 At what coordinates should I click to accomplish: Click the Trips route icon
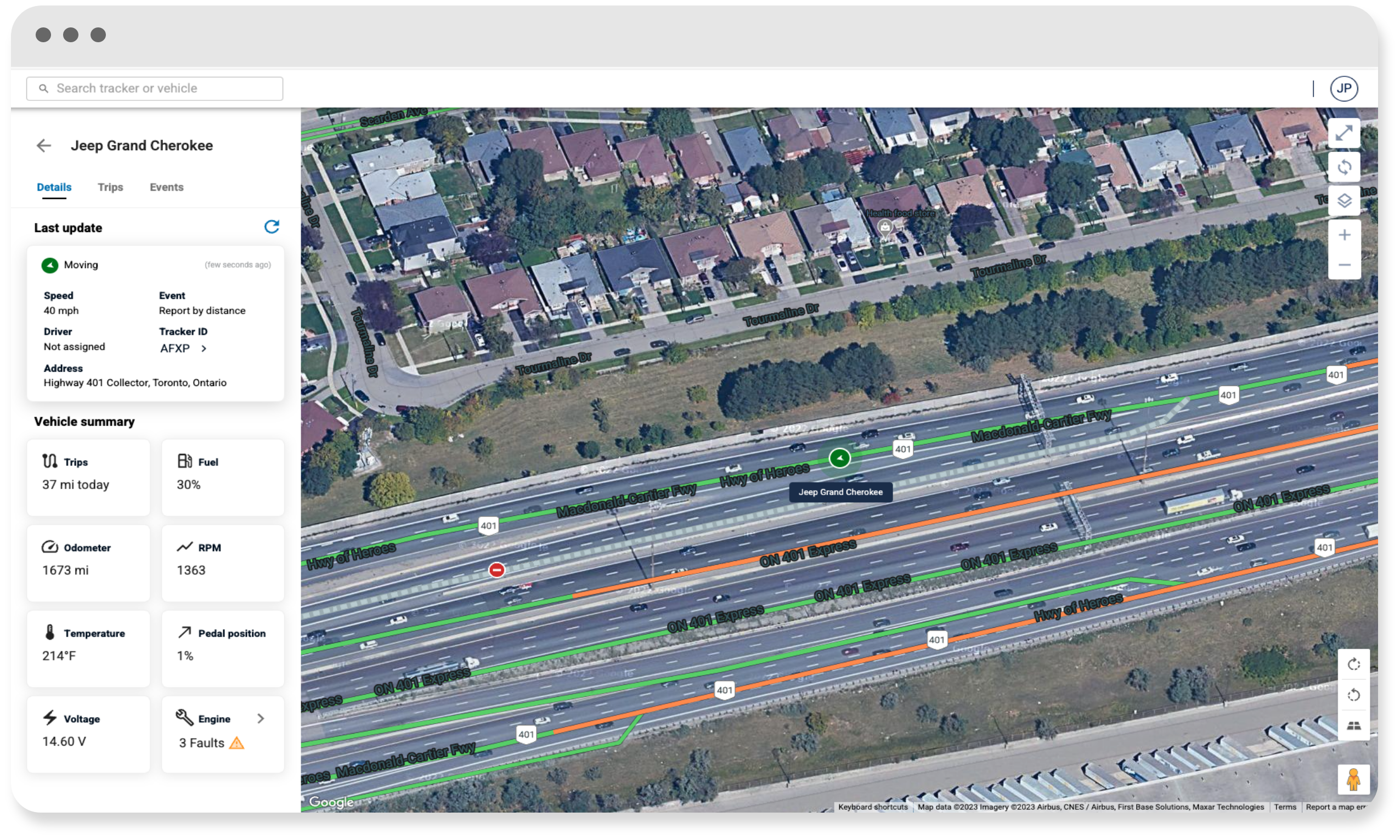[x=50, y=461]
